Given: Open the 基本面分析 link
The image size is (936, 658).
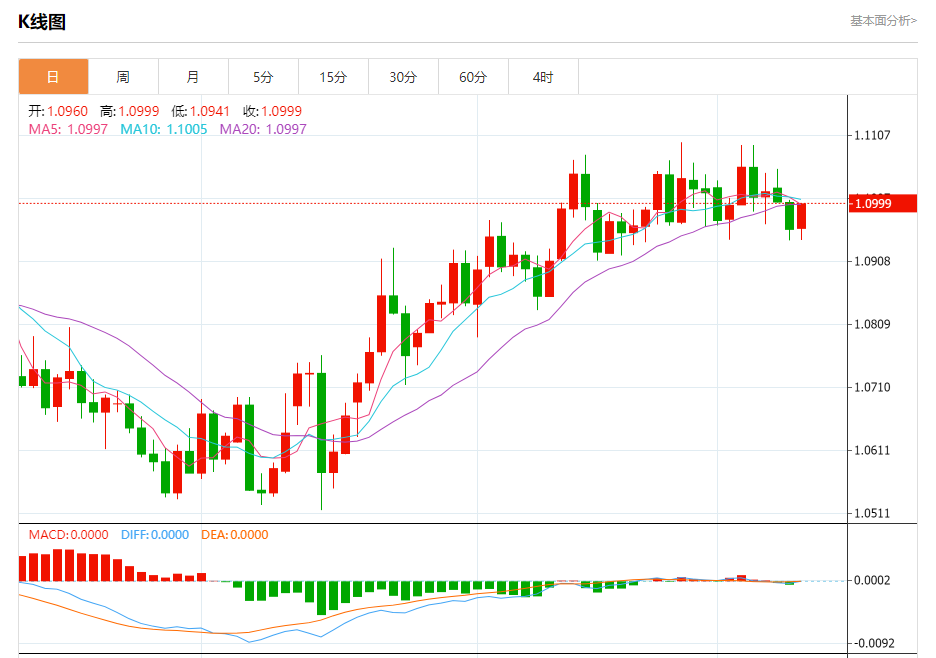Looking at the screenshot, I should pyautogui.click(x=883, y=21).
